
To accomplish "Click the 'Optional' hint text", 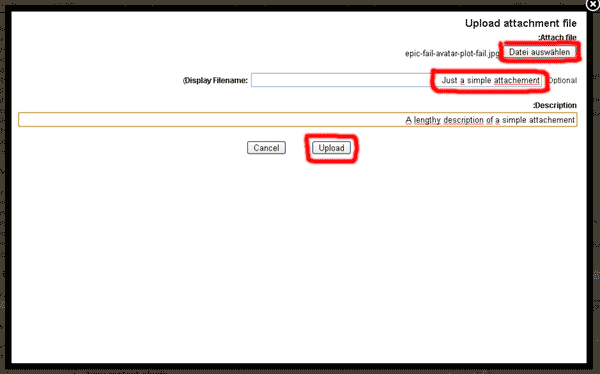I will click(562, 80).
